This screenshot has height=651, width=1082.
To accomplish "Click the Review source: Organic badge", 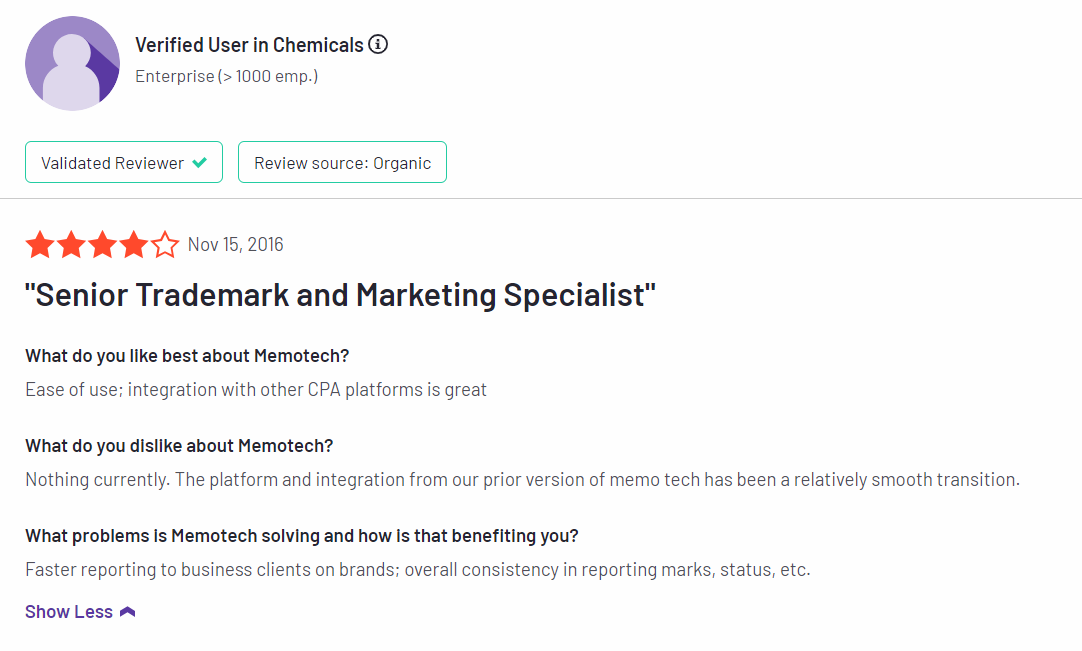I will [342, 162].
